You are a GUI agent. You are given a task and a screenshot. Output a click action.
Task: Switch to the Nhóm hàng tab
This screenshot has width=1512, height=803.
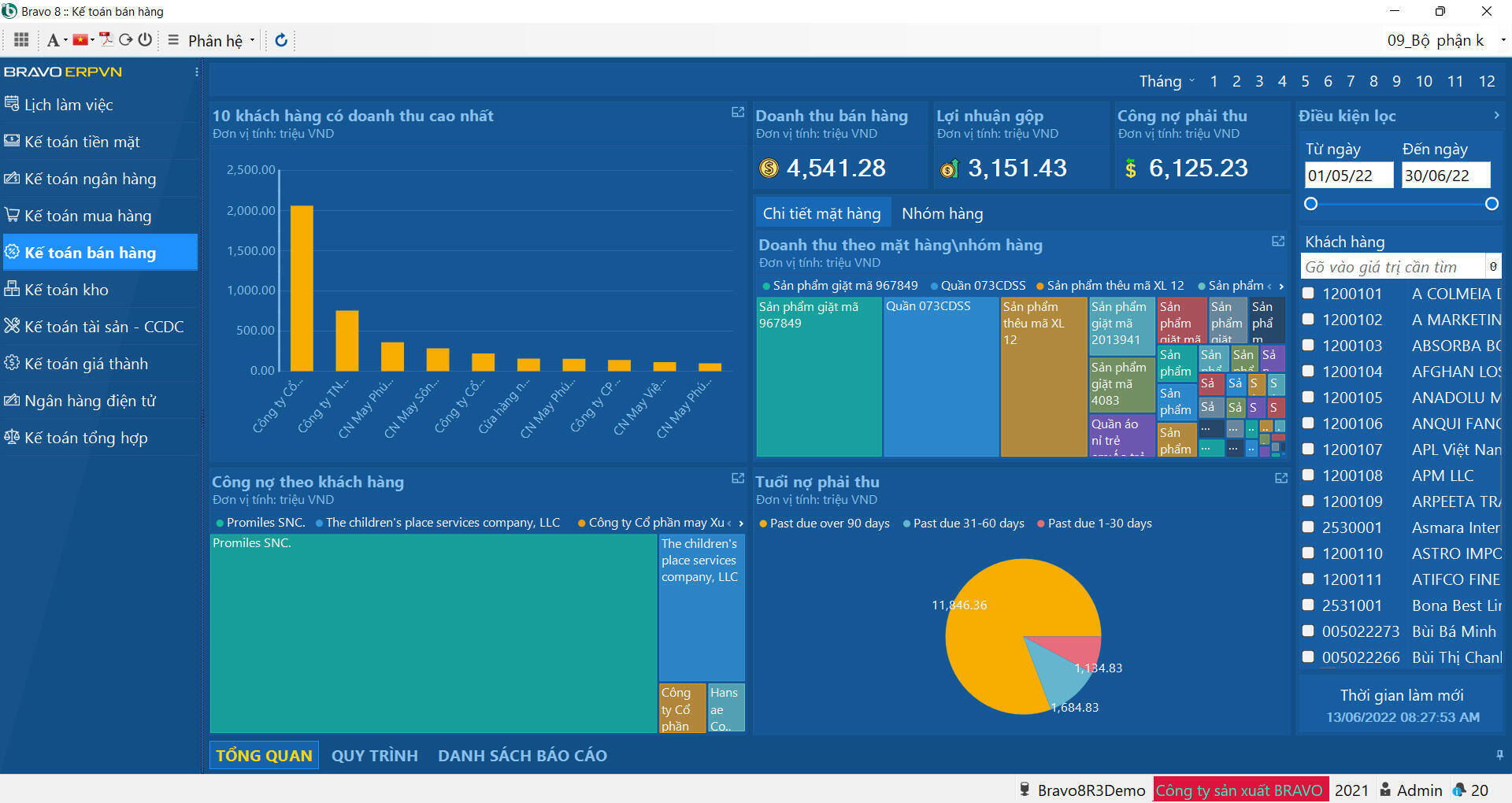[x=942, y=213]
